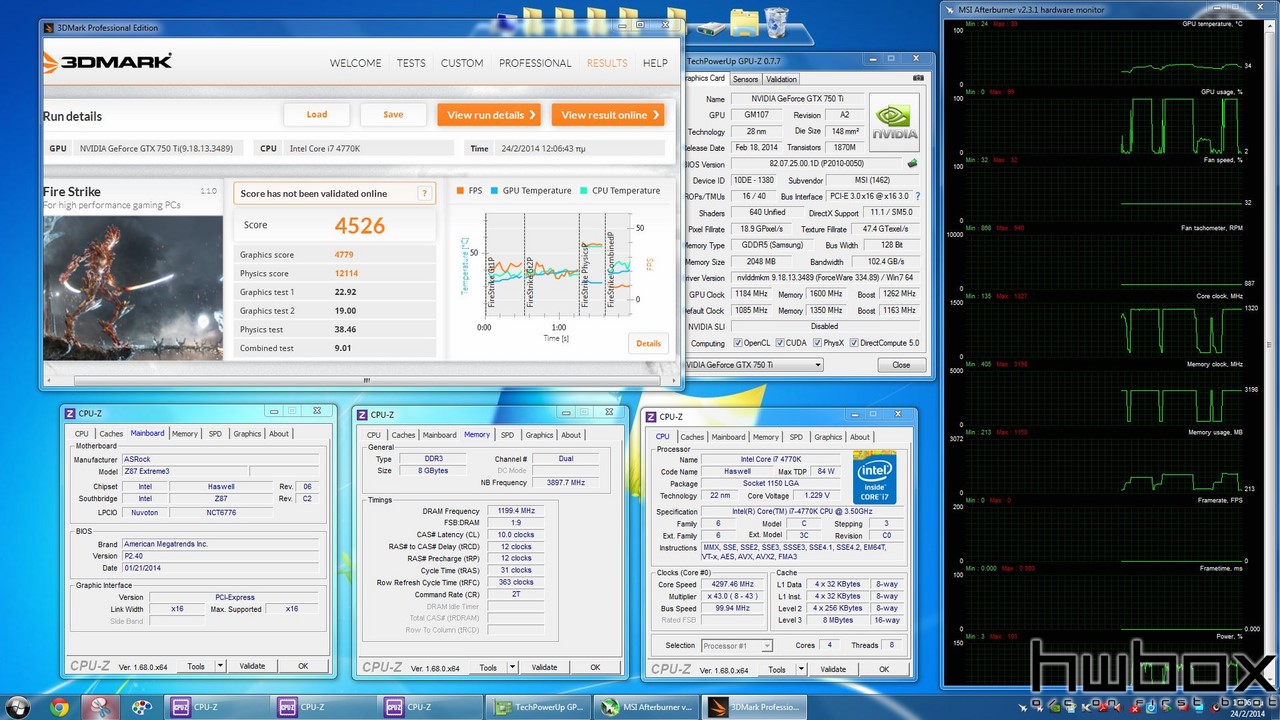Open Caches tab in CPU-Z CPU window
Image resolution: width=1280 pixels, height=720 pixels.
tap(692, 437)
